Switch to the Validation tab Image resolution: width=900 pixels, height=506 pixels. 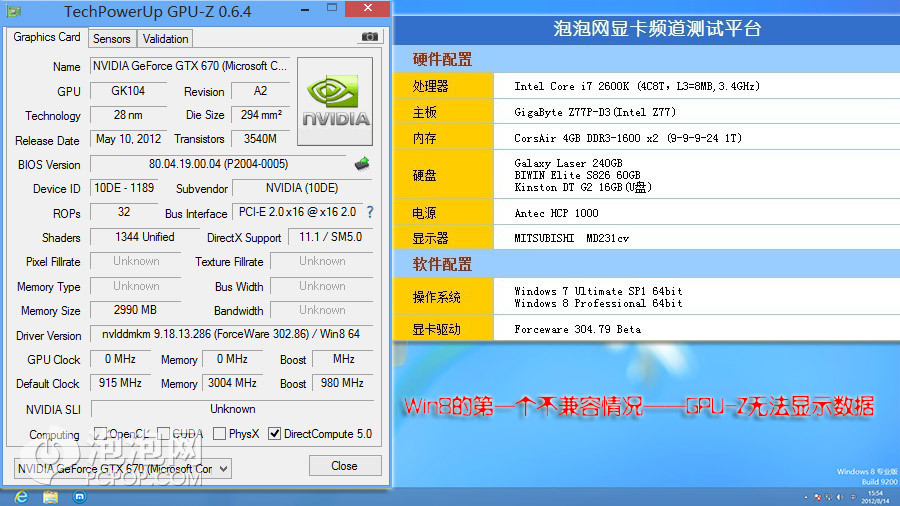[x=165, y=39]
